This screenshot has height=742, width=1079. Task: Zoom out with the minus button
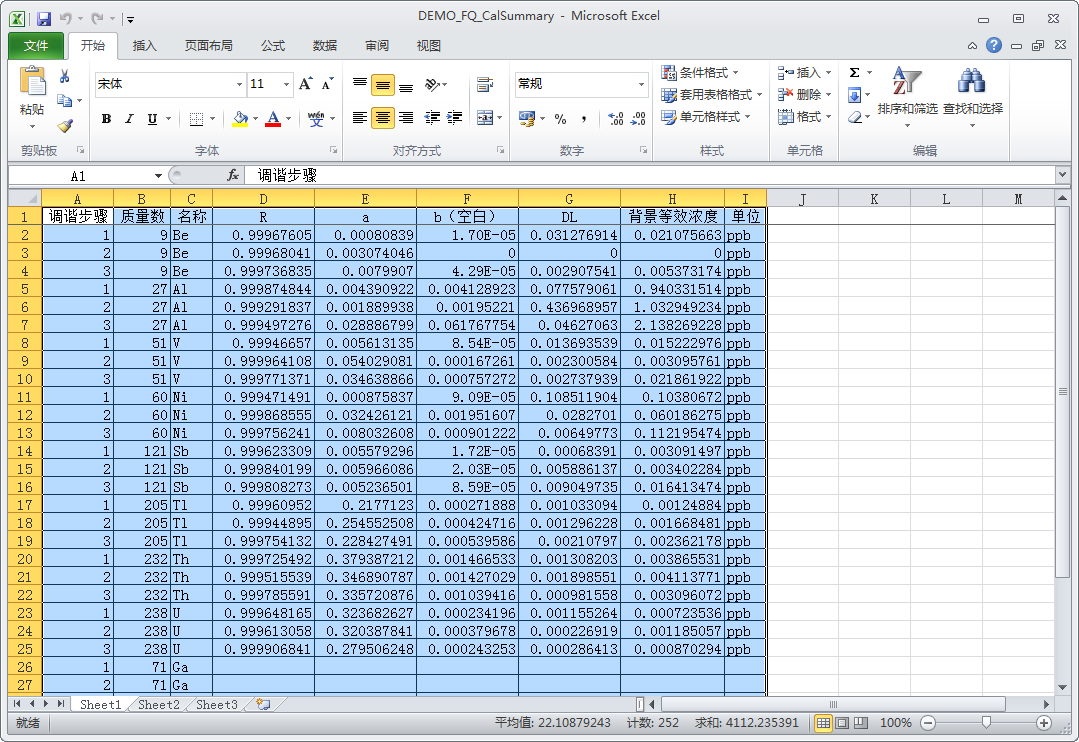coord(928,723)
